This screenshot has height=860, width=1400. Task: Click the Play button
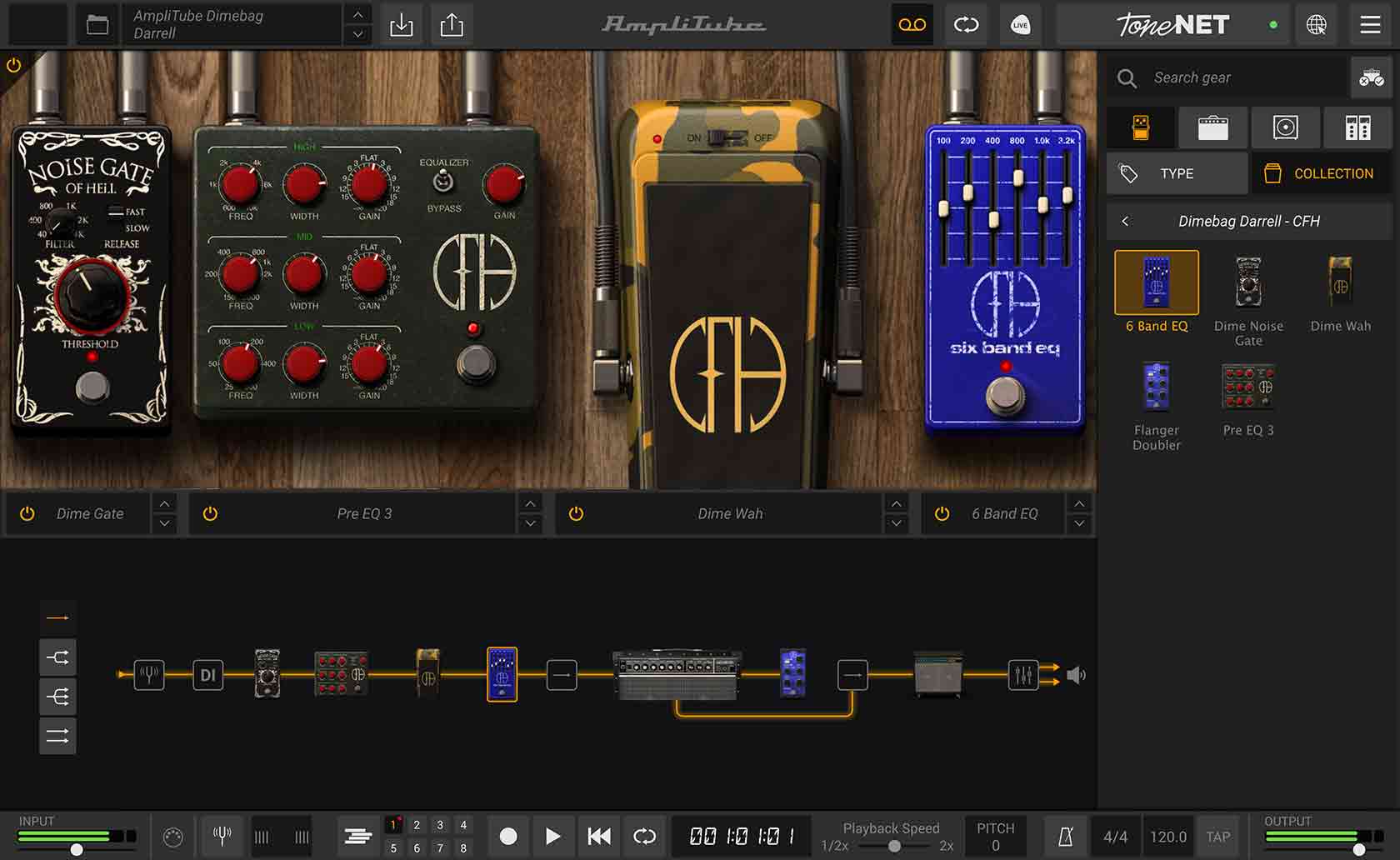[552, 836]
